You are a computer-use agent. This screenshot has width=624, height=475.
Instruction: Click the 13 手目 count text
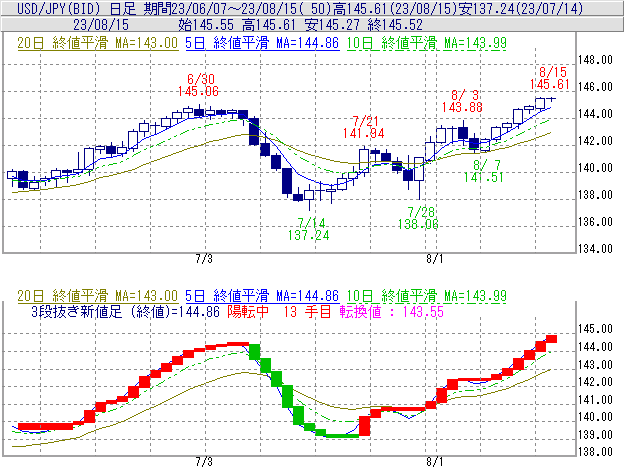pos(308,312)
